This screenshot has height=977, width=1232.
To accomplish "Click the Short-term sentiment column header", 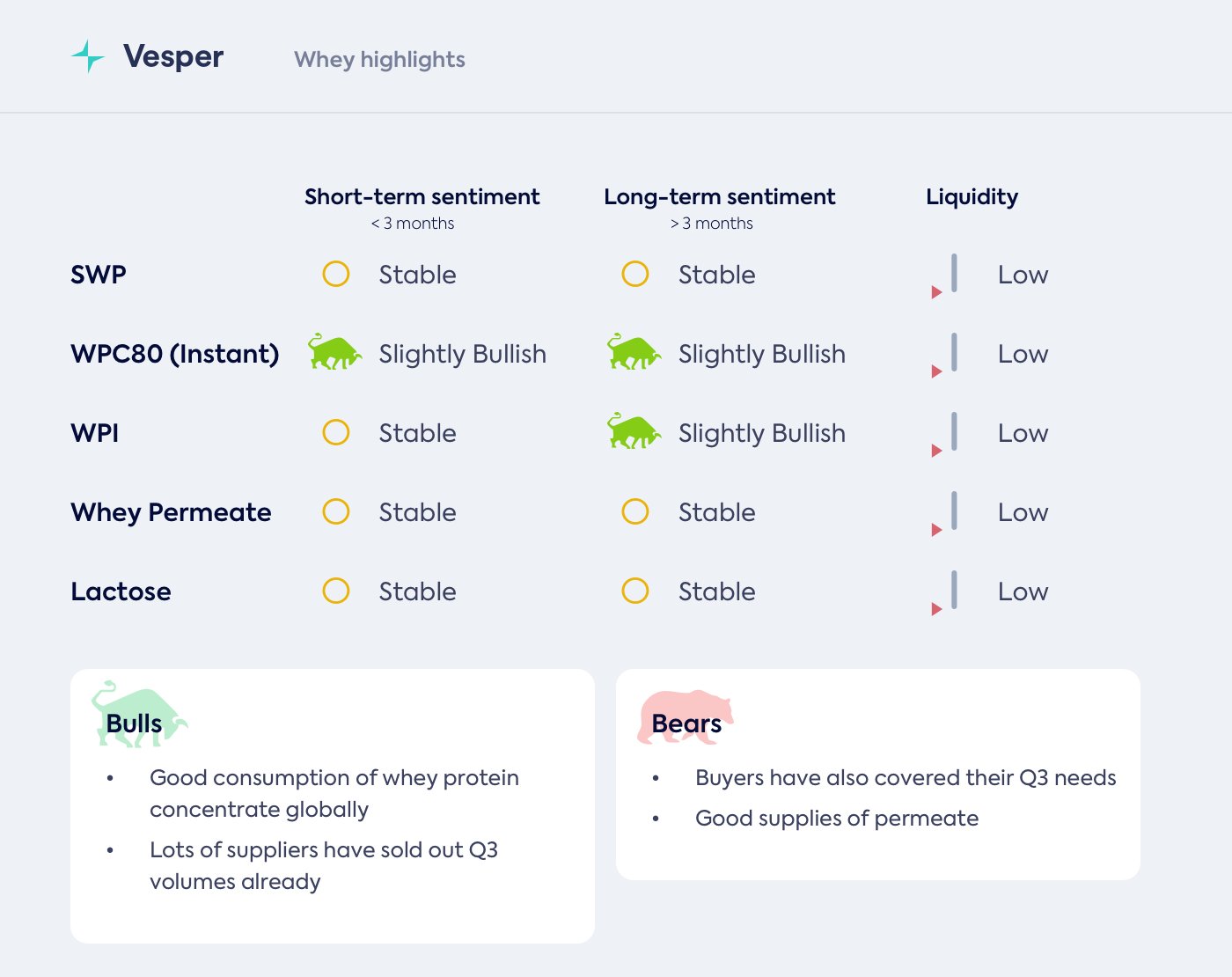I will (422, 196).
